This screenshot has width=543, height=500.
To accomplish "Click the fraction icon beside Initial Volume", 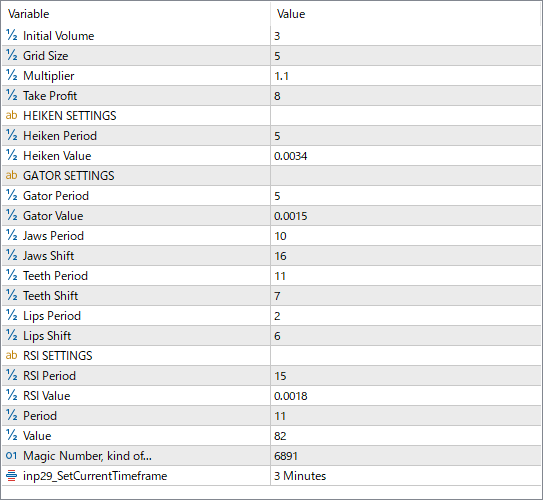I will click(x=11, y=35).
